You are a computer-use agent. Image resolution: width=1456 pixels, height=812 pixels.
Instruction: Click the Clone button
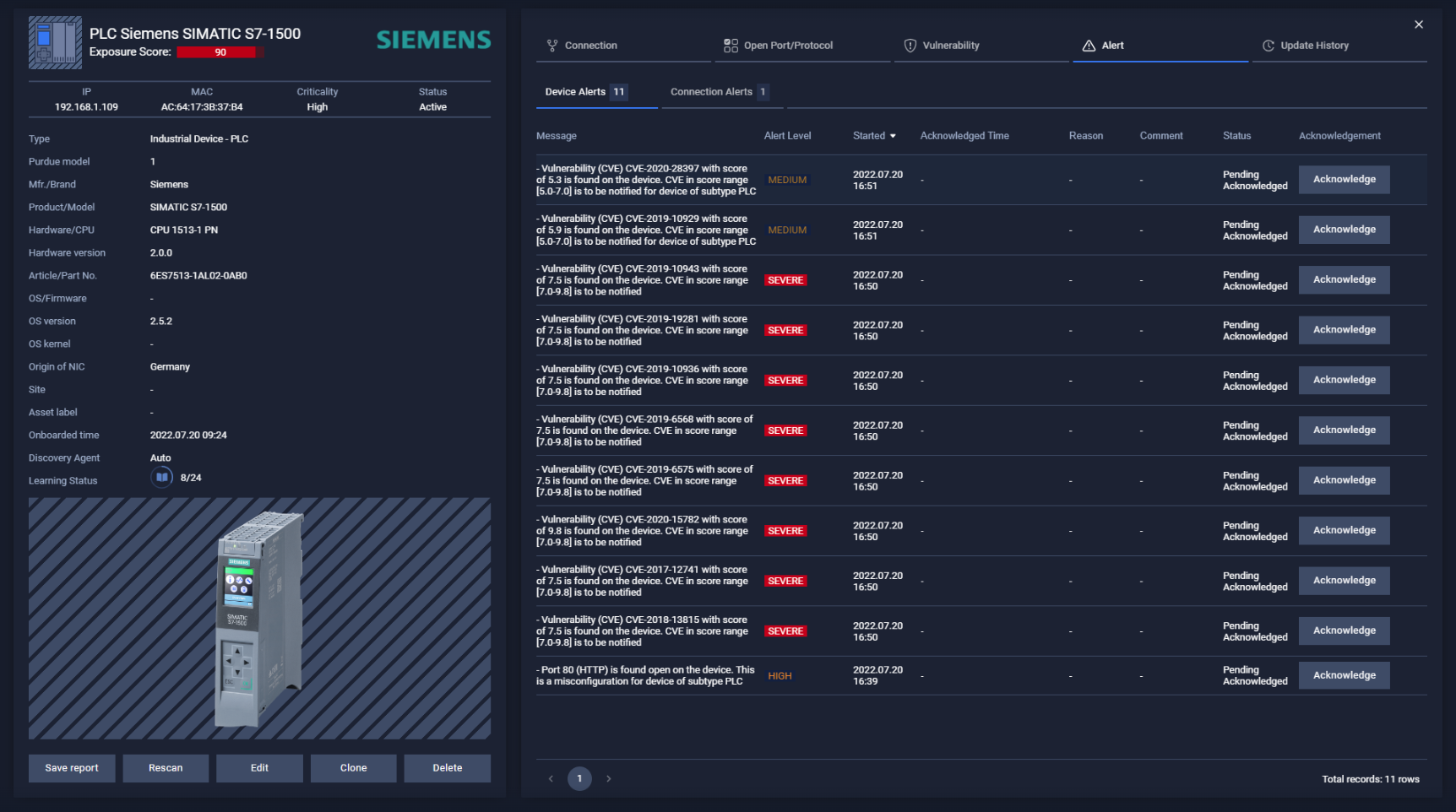(353, 768)
